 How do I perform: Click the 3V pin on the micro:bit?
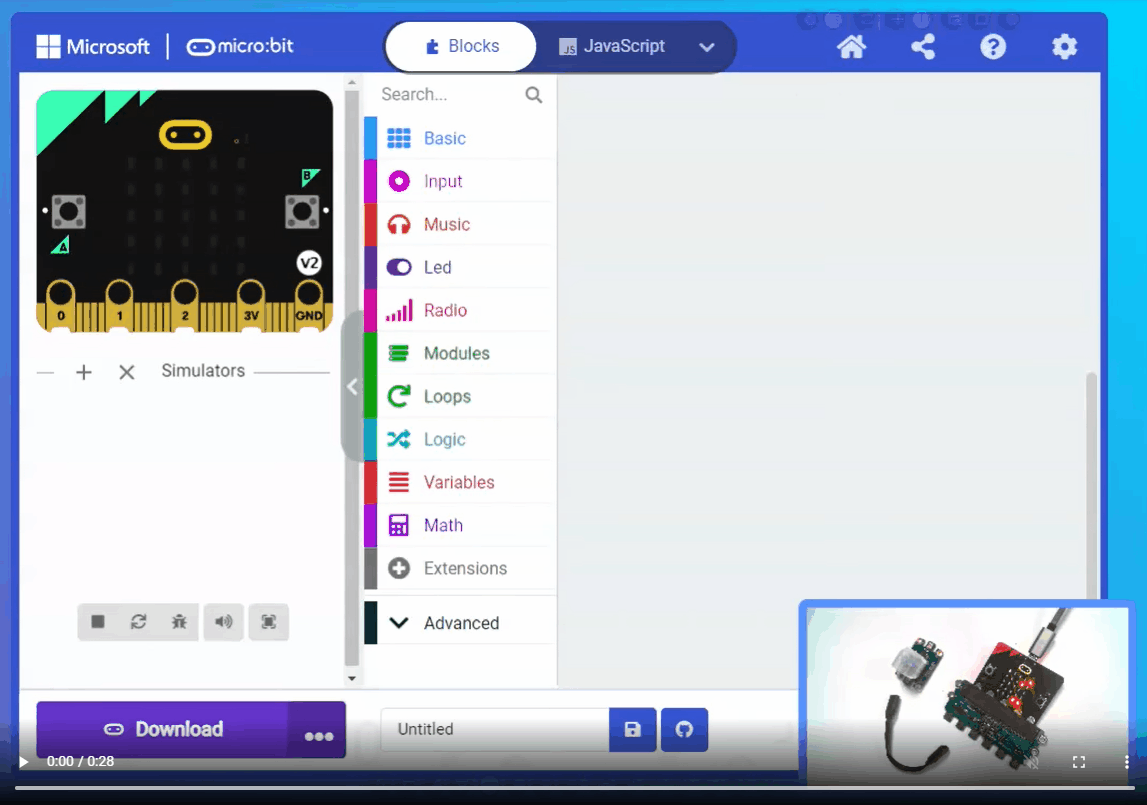pos(251,304)
